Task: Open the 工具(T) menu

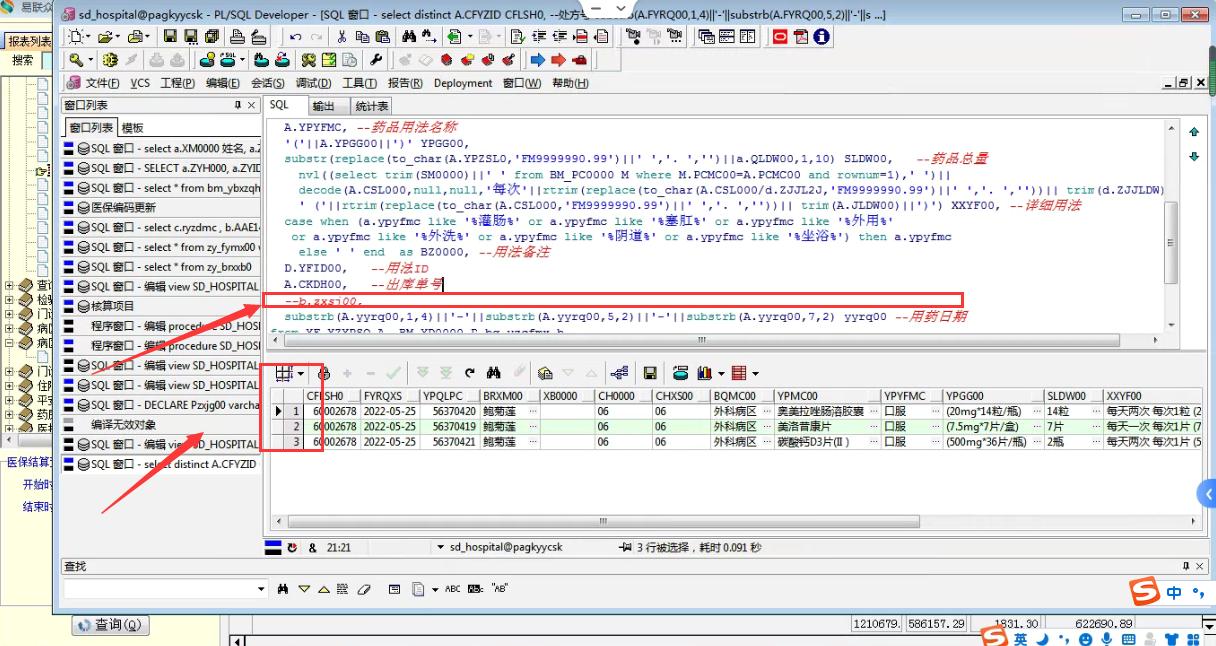Action: (x=360, y=83)
